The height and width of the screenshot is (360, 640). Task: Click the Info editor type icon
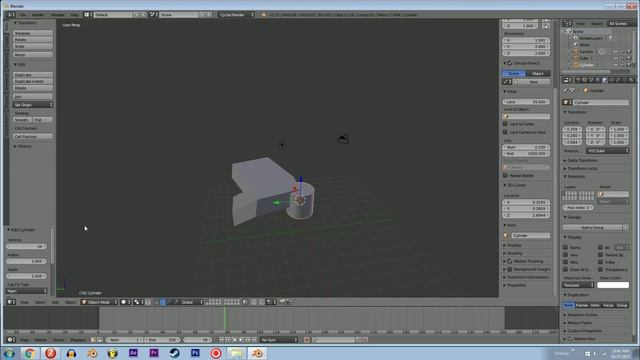click(11, 15)
